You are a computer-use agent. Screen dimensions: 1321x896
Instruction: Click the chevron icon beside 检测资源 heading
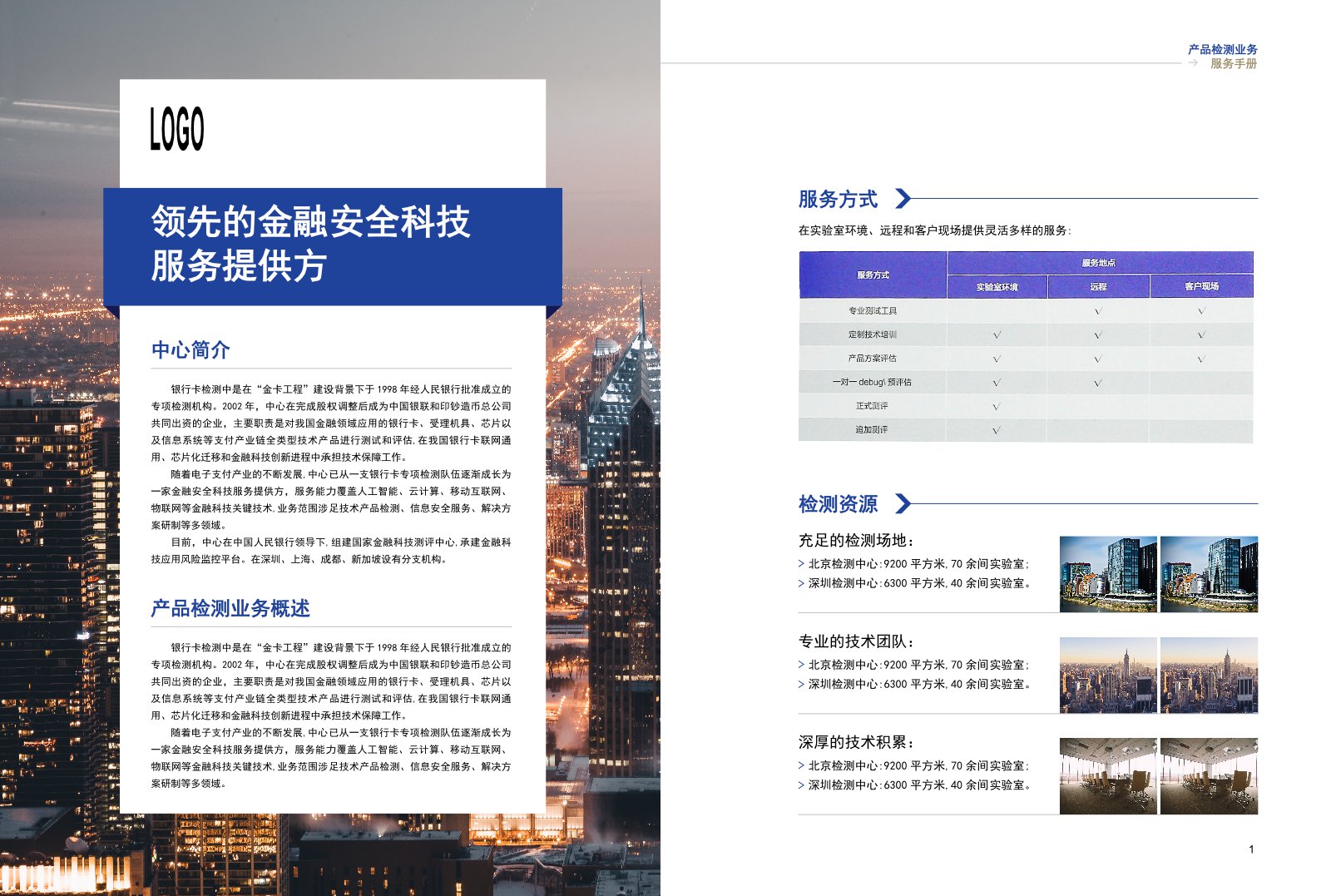903,503
